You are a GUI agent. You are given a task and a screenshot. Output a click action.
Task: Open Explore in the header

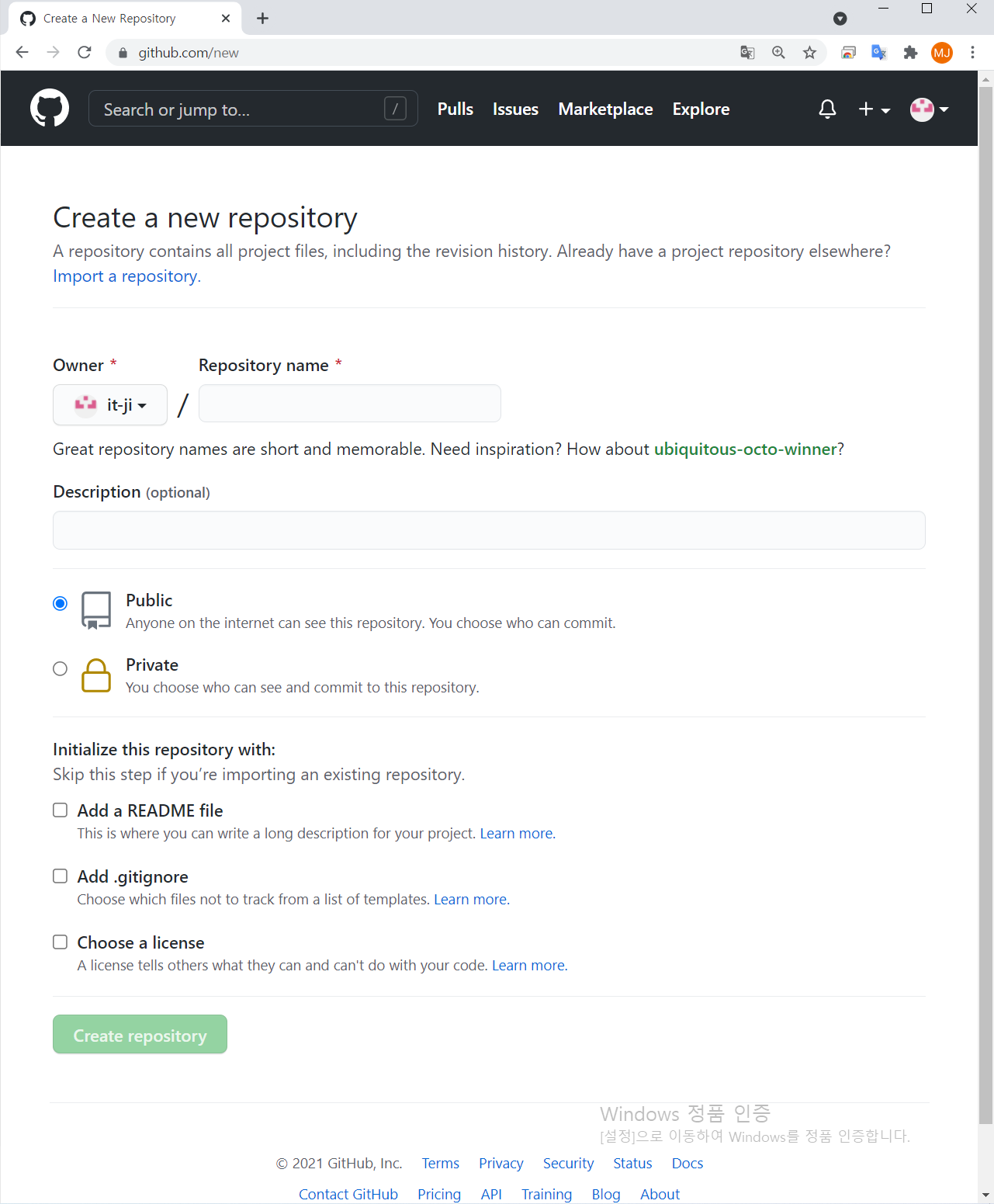pos(701,109)
